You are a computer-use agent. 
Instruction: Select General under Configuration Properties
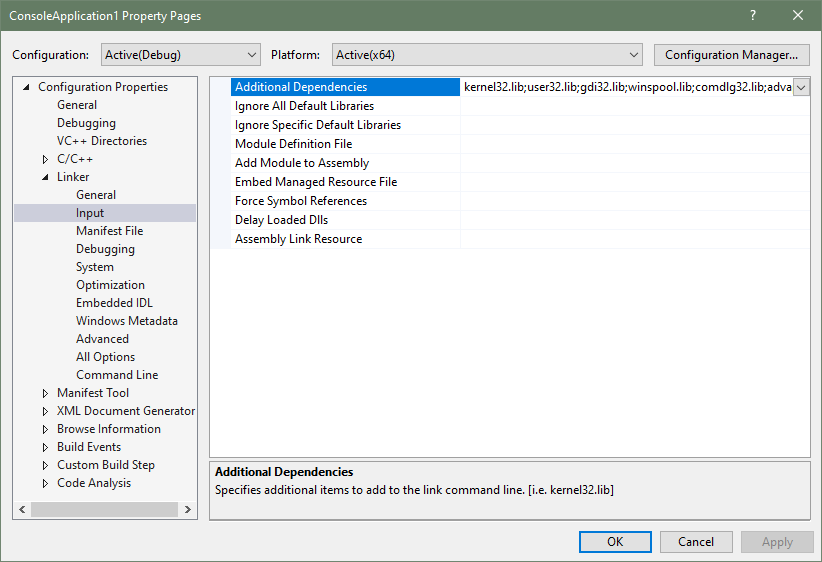click(77, 105)
